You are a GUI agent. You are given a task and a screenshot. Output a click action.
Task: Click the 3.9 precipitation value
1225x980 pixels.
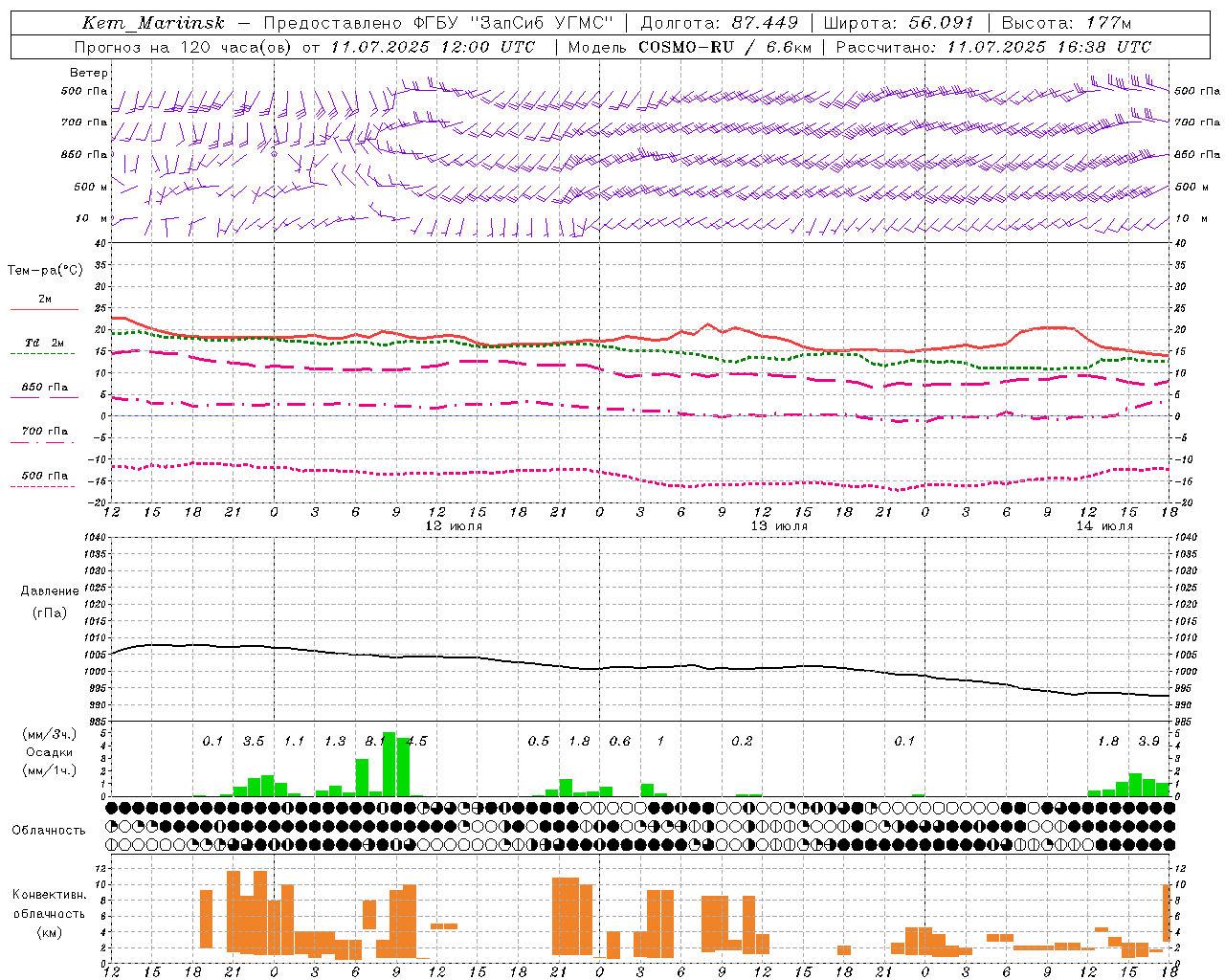pyautogui.click(x=1149, y=742)
